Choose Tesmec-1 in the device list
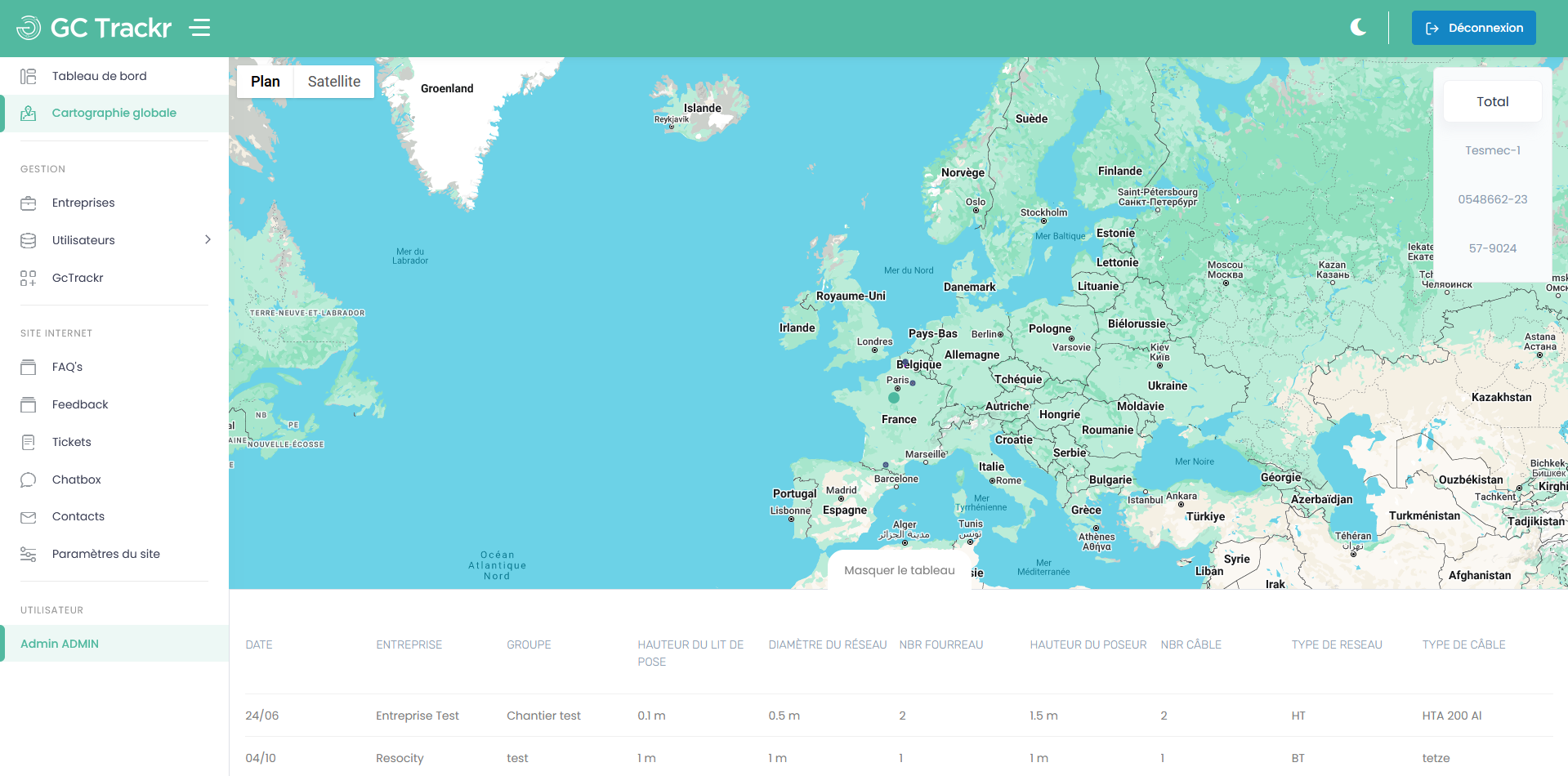 (1492, 150)
